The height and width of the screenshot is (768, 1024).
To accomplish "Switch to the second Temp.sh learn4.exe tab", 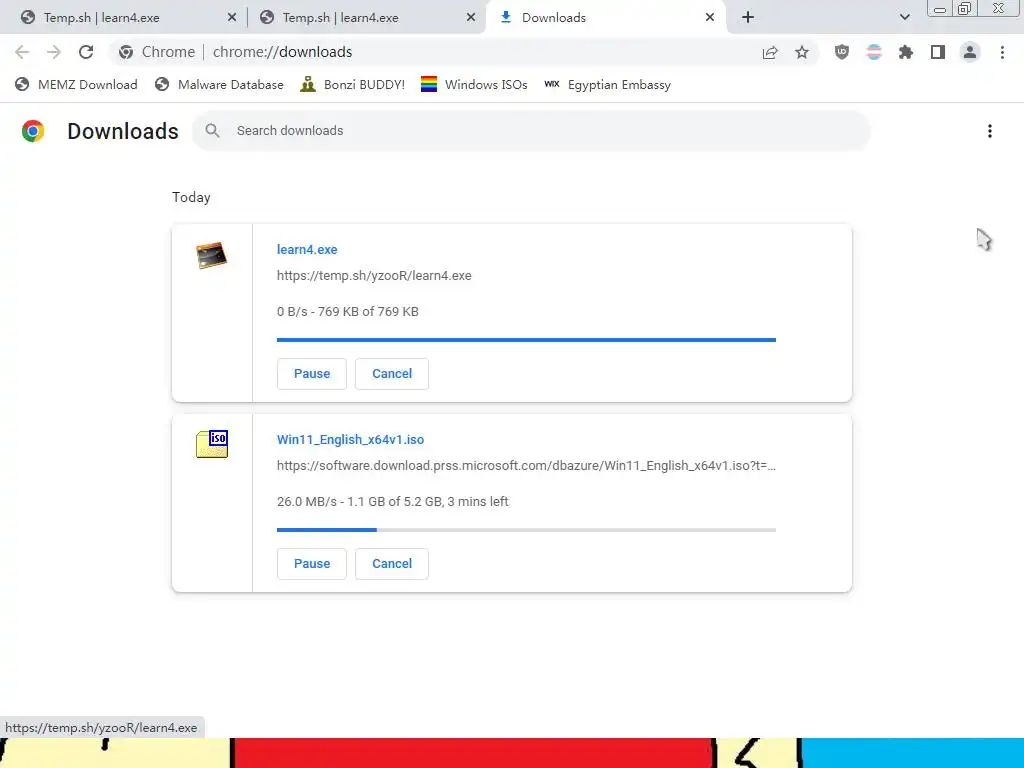I will pyautogui.click(x=366, y=18).
